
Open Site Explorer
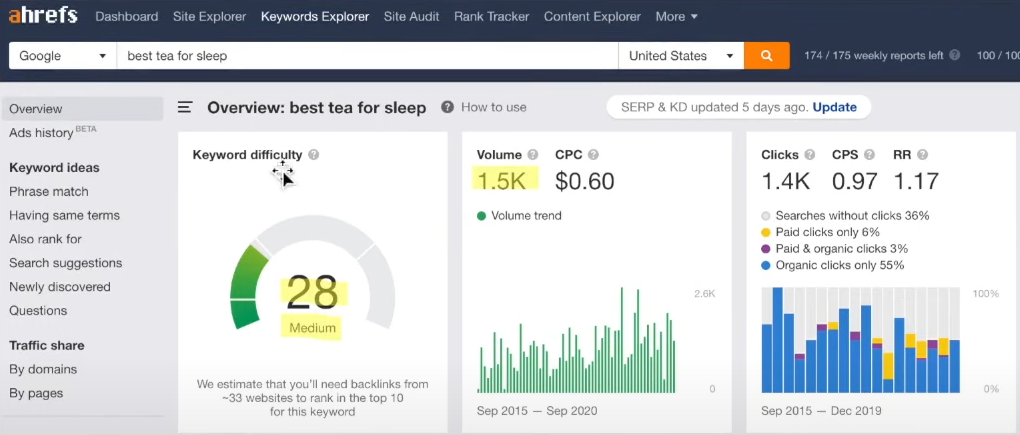click(209, 17)
